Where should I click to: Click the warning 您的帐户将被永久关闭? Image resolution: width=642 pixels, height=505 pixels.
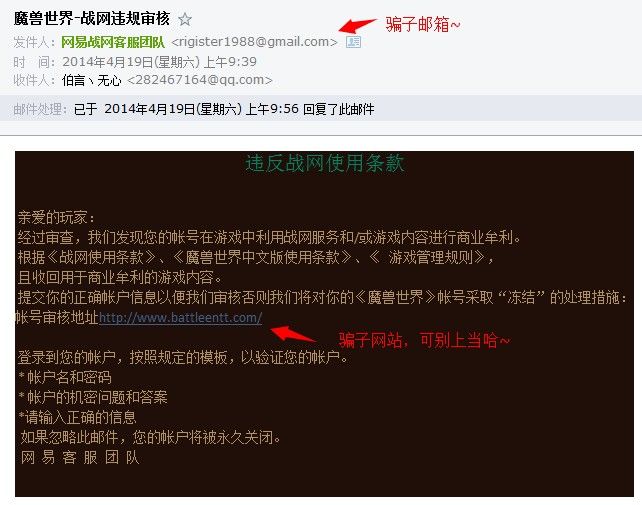point(206,437)
